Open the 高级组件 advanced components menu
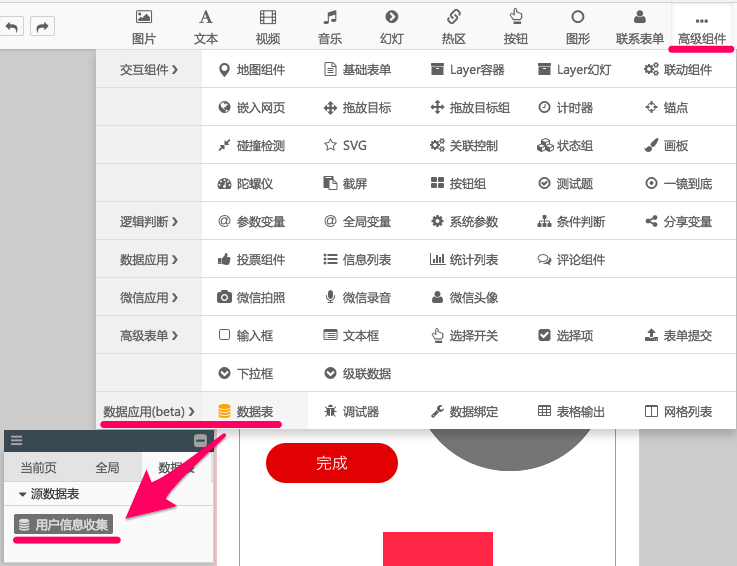 pos(701,27)
